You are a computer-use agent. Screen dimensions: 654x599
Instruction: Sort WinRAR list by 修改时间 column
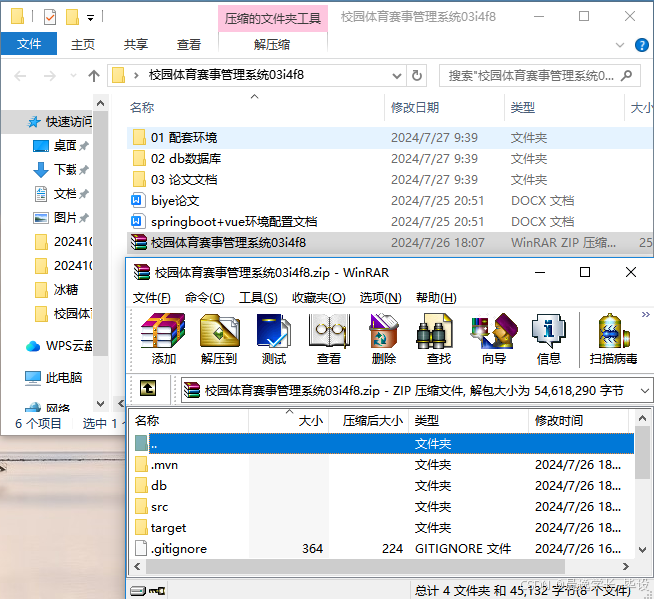click(579, 420)
